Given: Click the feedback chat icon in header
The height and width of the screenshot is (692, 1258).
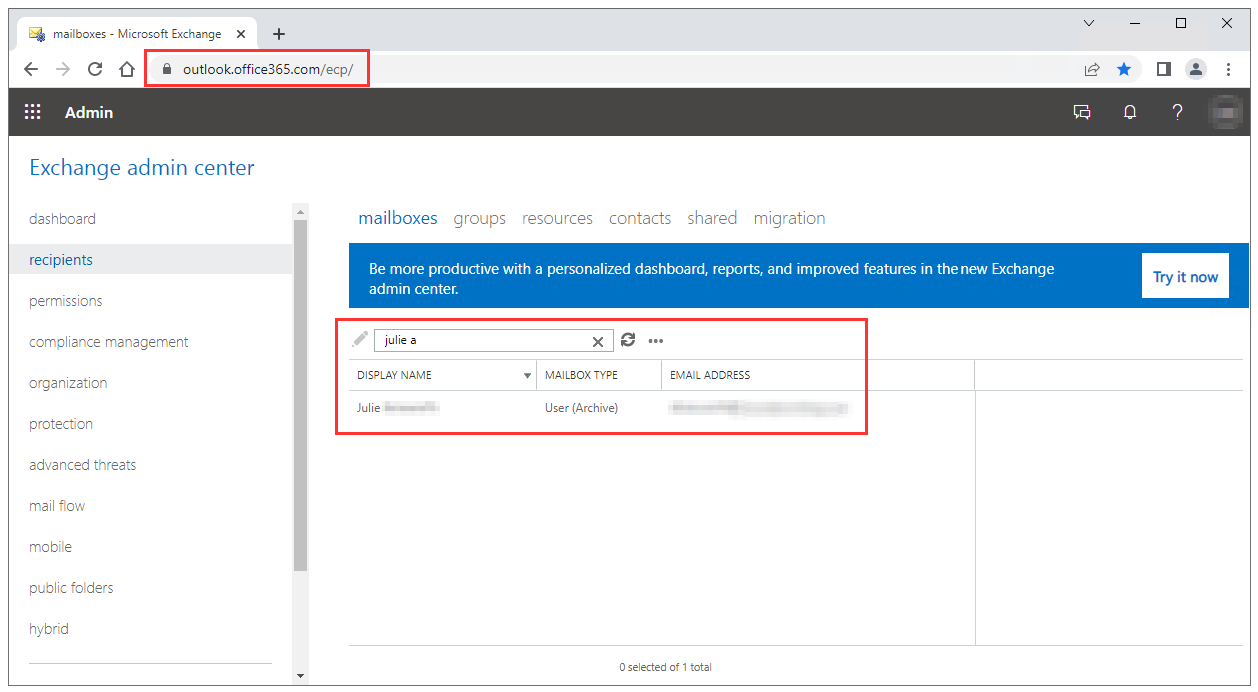Looking at the screenshot, I should click(x=1082, y=112).
